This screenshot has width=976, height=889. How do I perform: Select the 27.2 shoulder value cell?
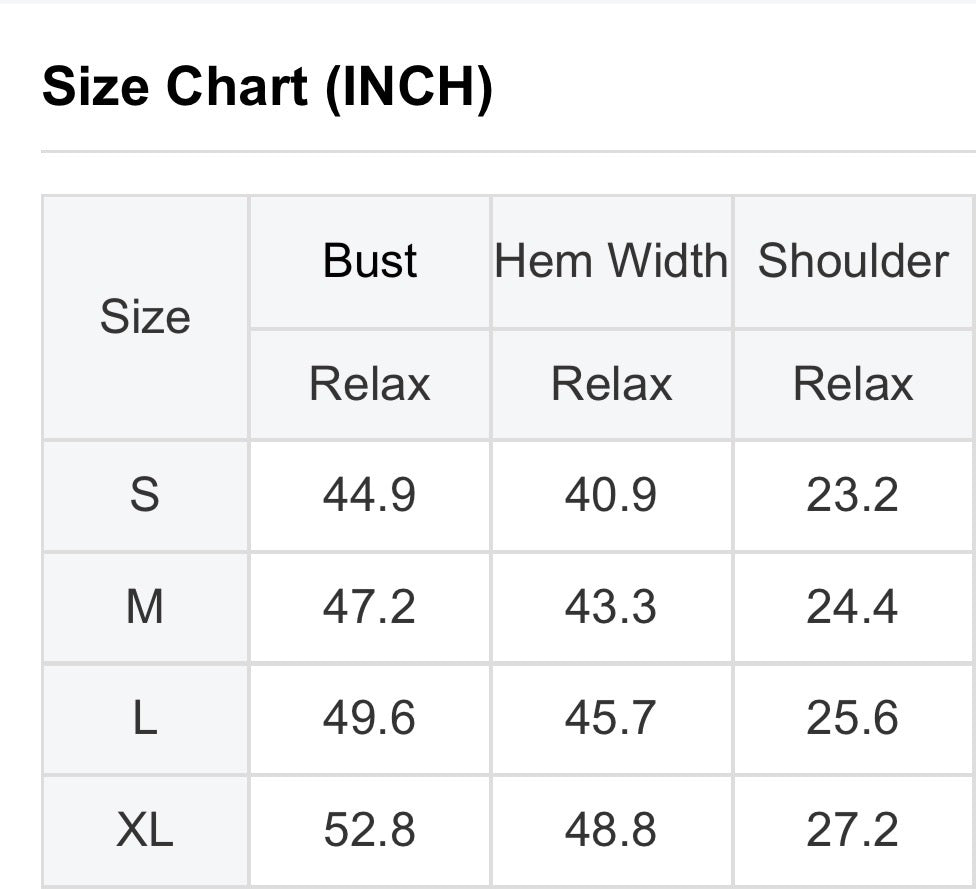point(853,830)
